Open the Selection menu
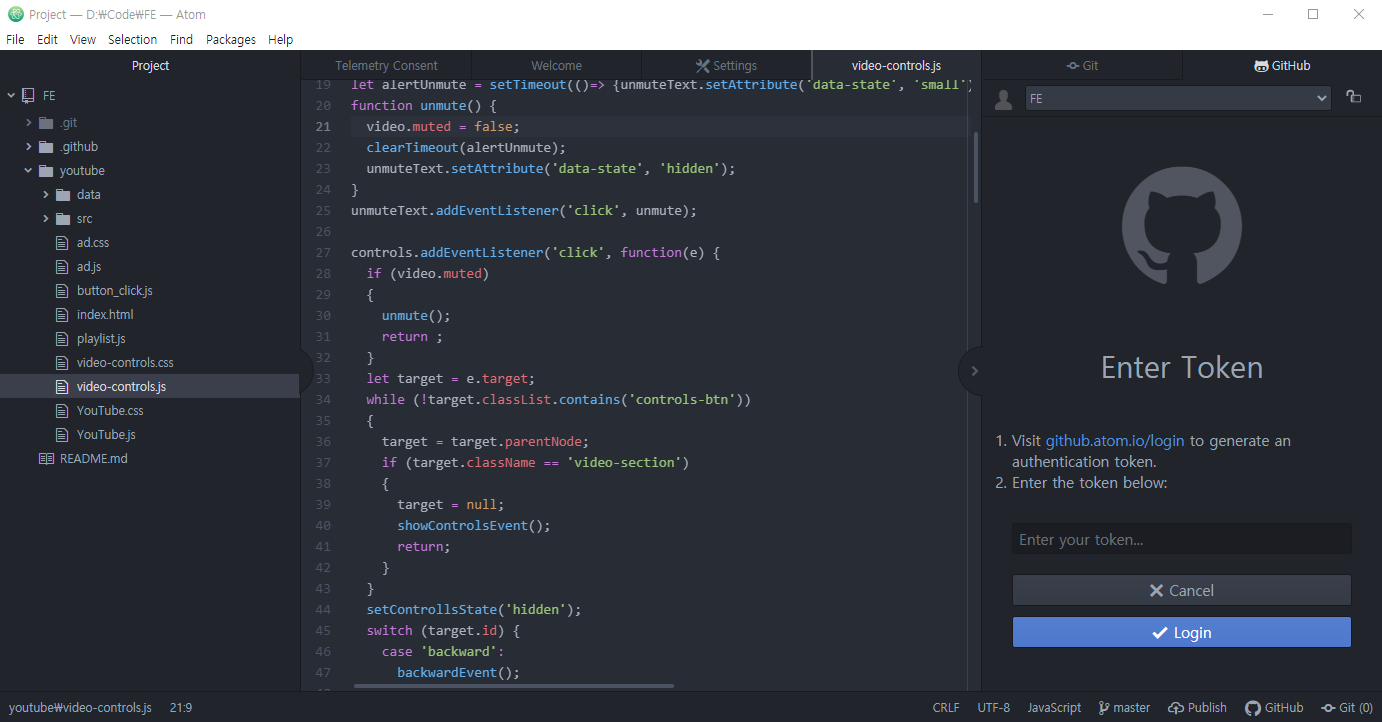 (x=133, y=40)
